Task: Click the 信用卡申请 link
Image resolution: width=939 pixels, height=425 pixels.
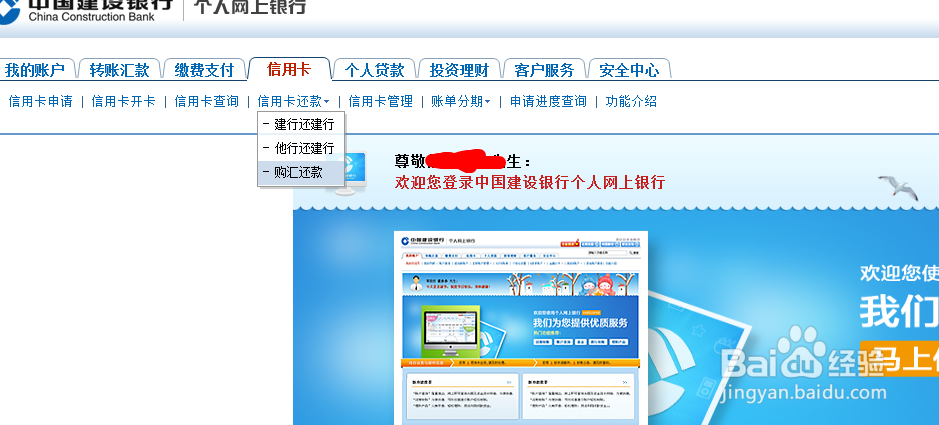Action: pyautogui.click(x=41, y=102)
